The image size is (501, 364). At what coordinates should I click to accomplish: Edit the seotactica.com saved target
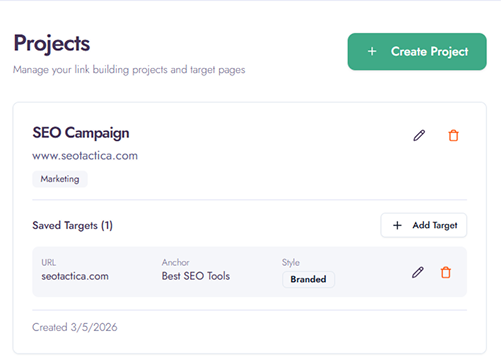[418, 272]
